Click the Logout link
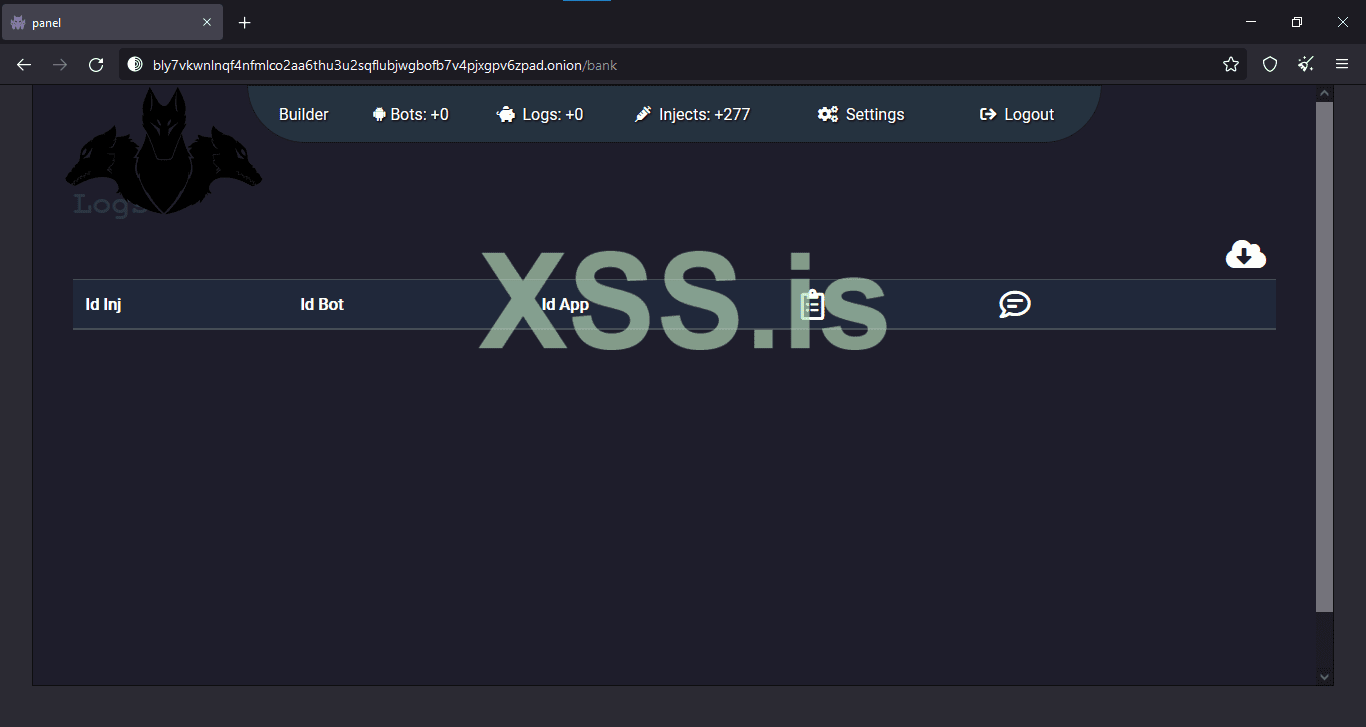Screen dimensions: 1366x727 click(1017, 114)
